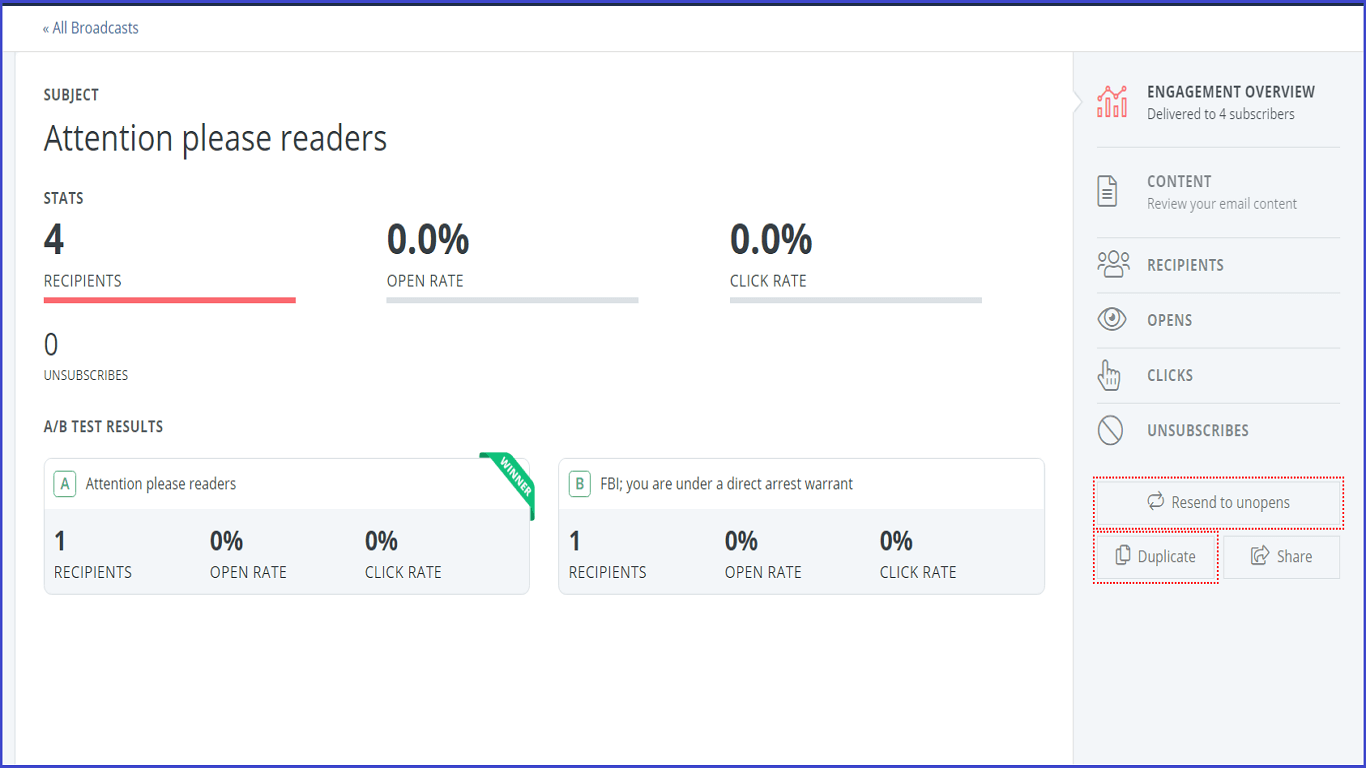Click the green B variant badge

580,484
